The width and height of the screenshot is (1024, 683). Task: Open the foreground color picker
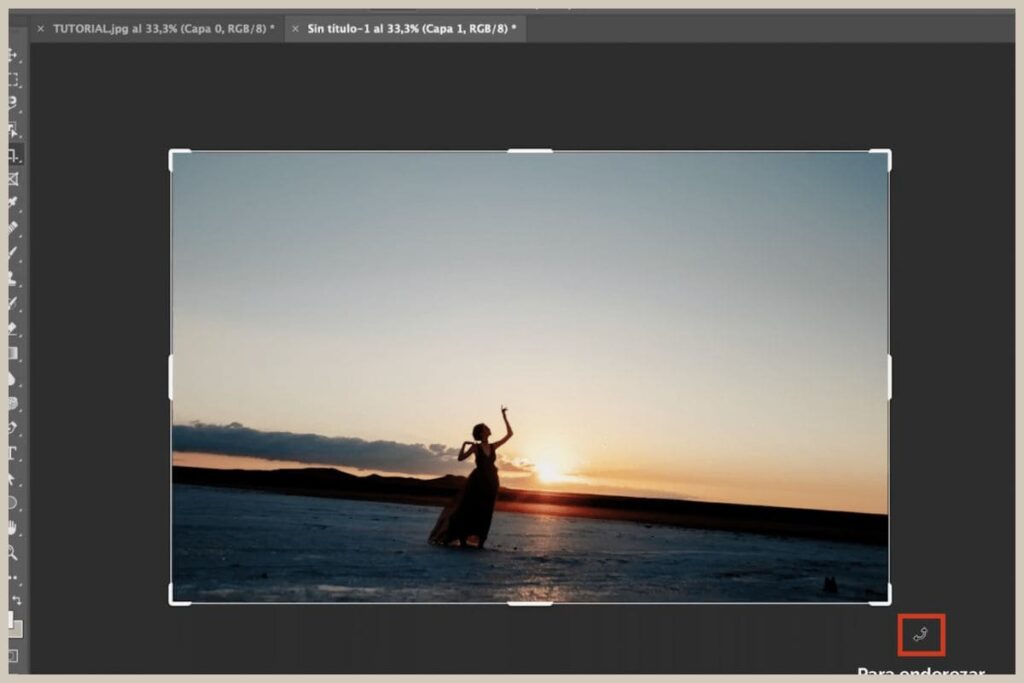pos(10,620)
